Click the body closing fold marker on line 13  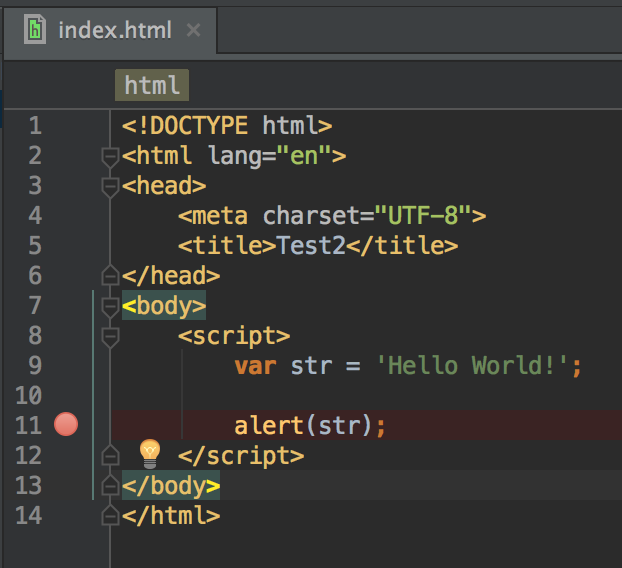click(x=110, y=486)
